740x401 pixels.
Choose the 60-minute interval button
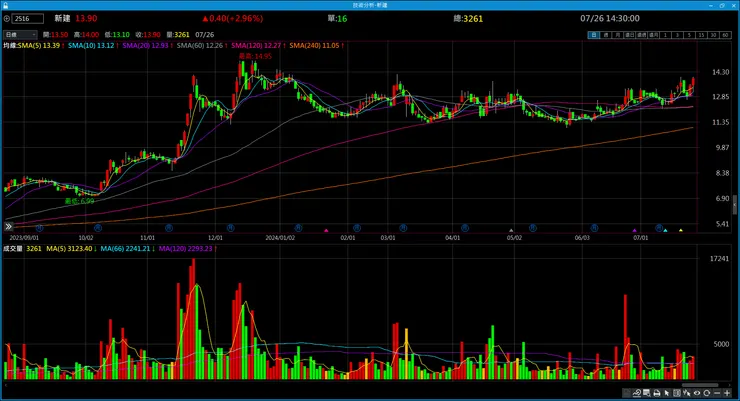[x=725, y=35]
